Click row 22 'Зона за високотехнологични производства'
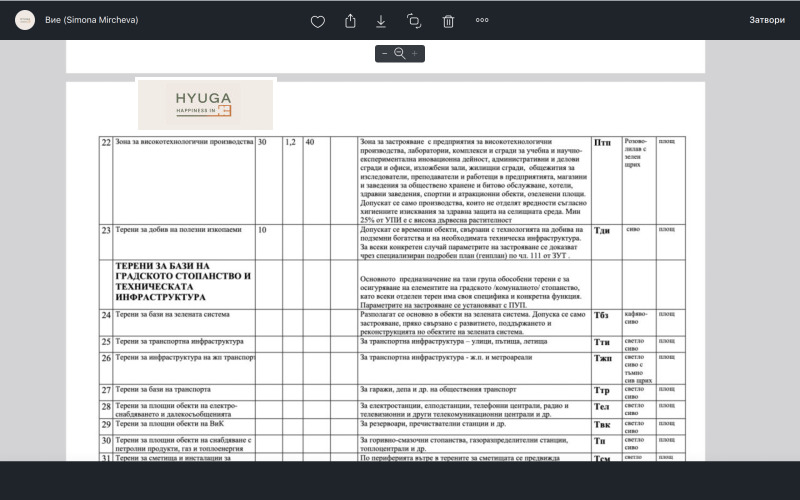The width and height of the screenshot is (800, 500). pyautogui.click(x=184, y=143)
